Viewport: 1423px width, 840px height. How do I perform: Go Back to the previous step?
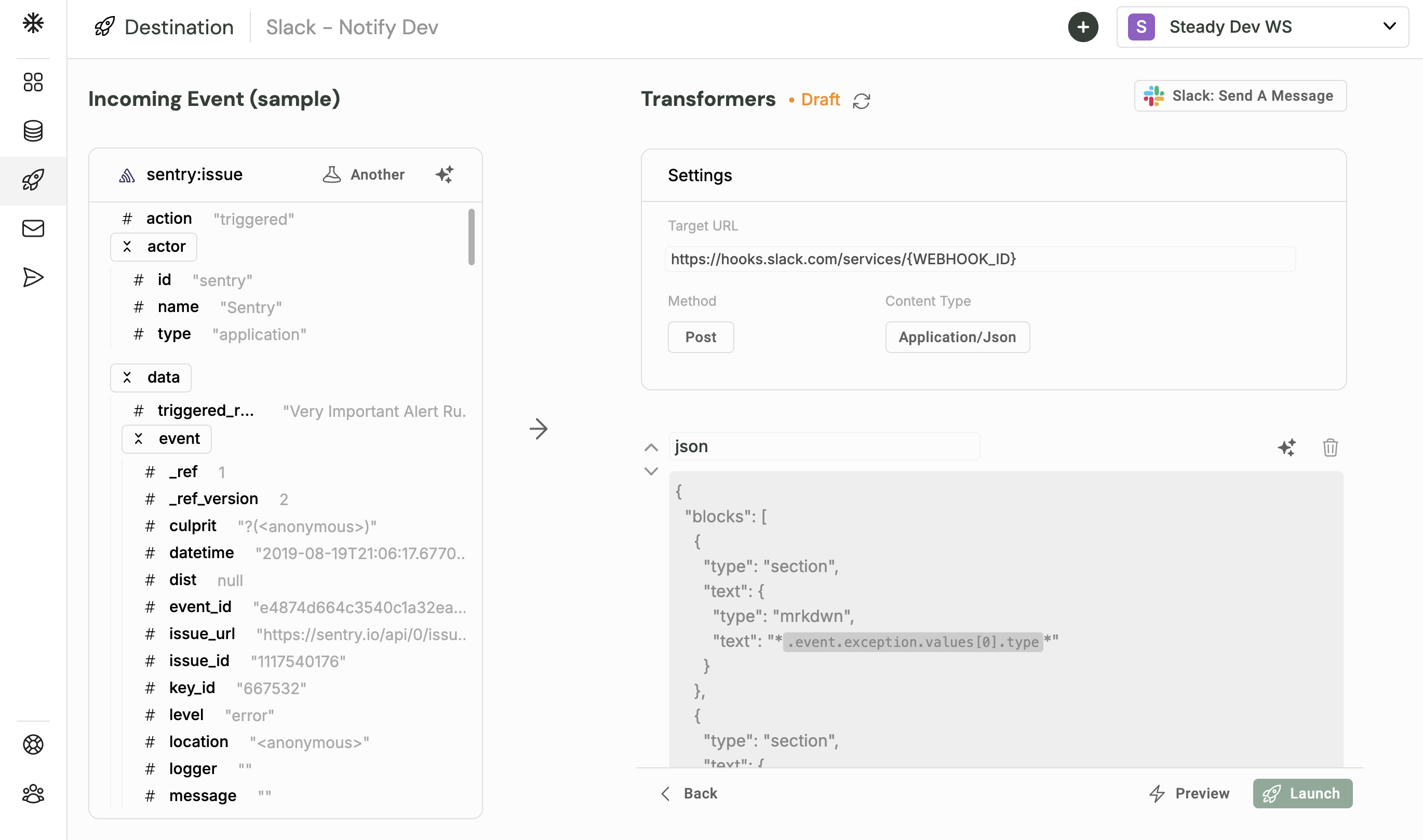click(x=689, y=793)
